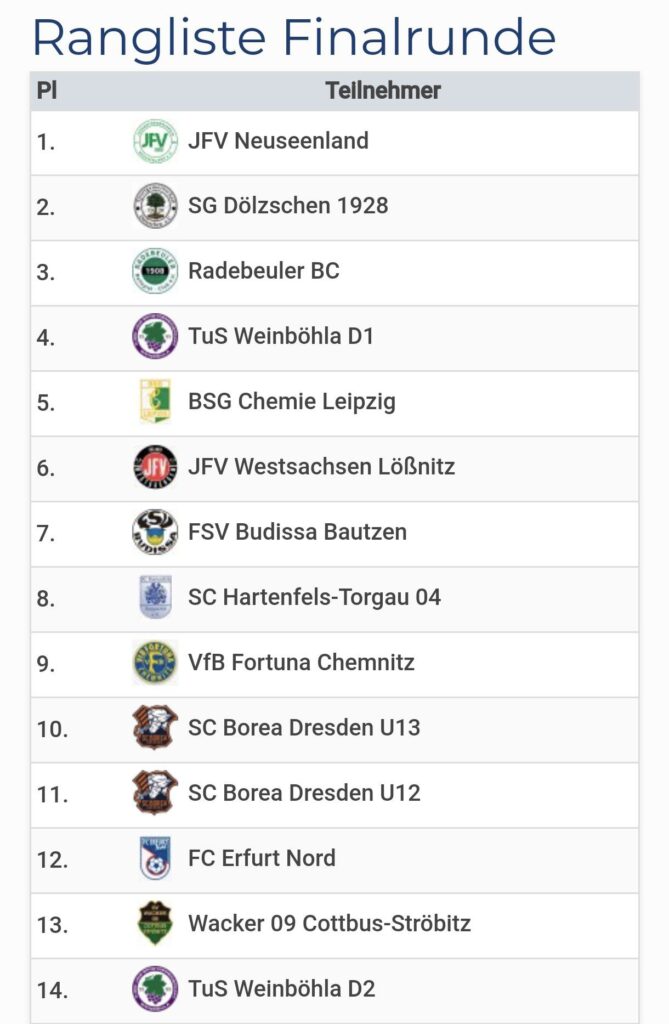Click the Pl column header
This screenshot has height=1024, width=669.
tap(47, 91)
